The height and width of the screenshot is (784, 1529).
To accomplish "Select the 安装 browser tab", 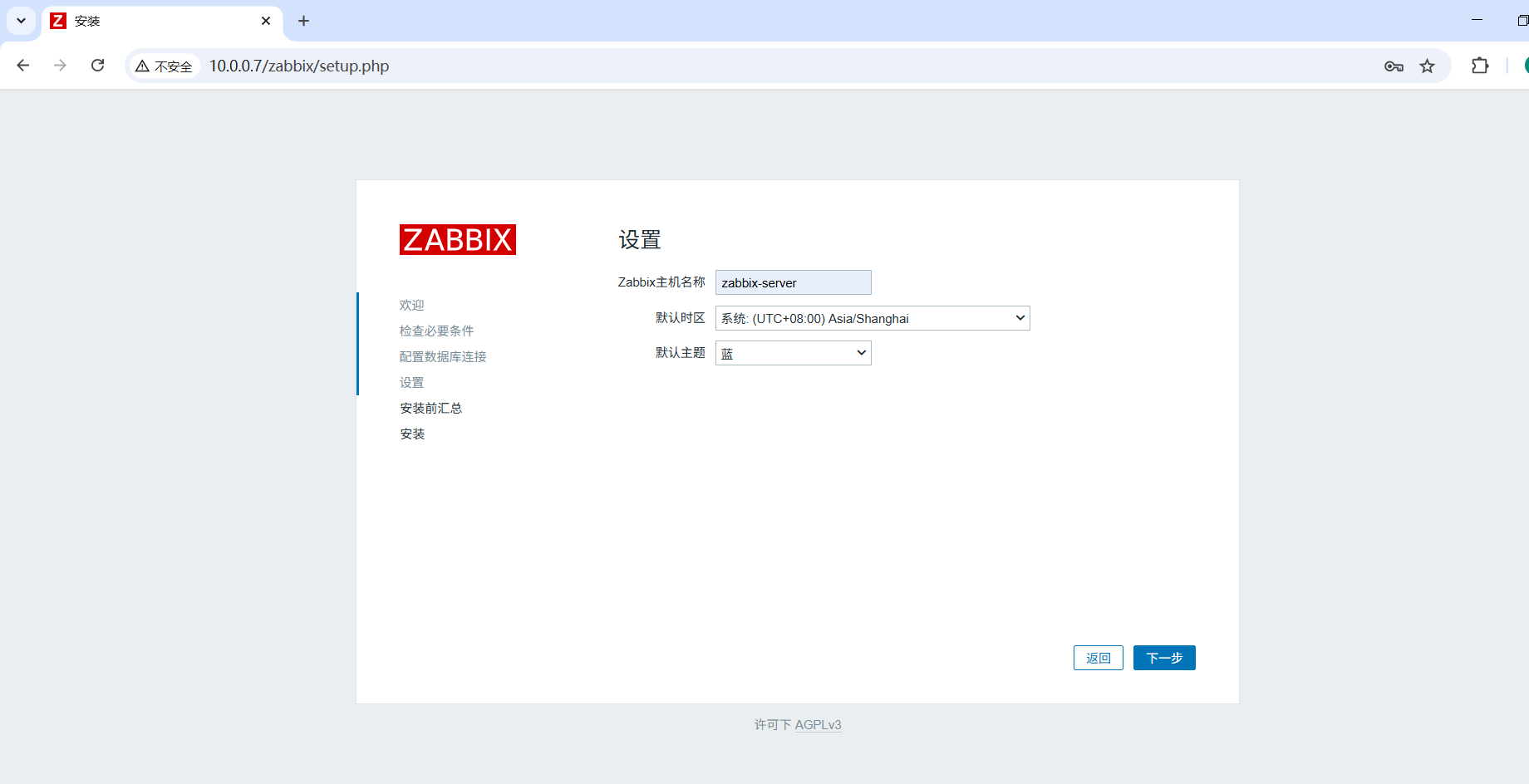I will pos(162,21).
